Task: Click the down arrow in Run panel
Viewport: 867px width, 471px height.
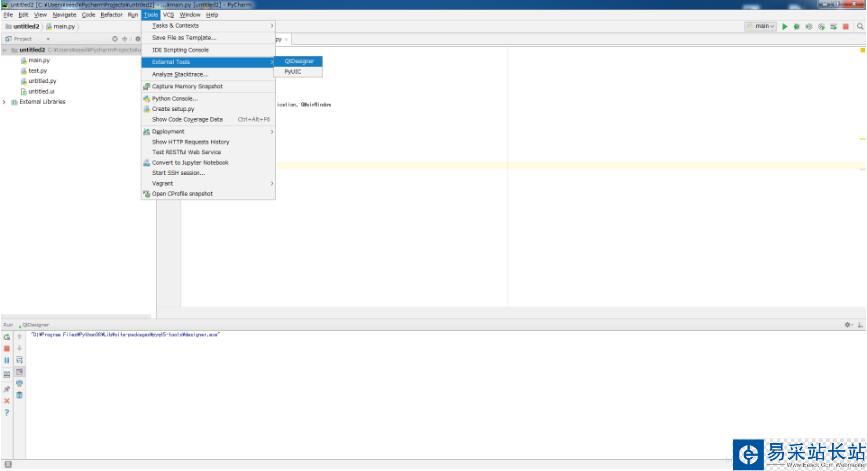Action: [19, 348]
